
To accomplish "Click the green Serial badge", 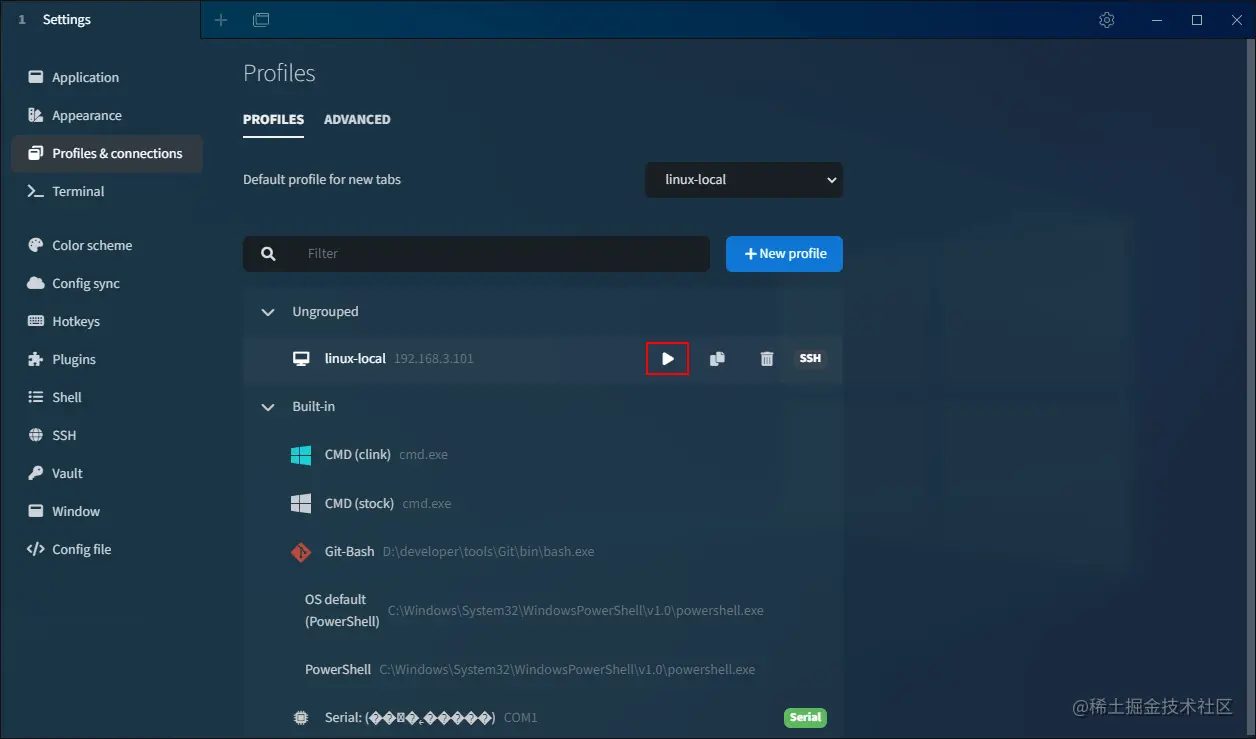I will [x=805, y=717].
